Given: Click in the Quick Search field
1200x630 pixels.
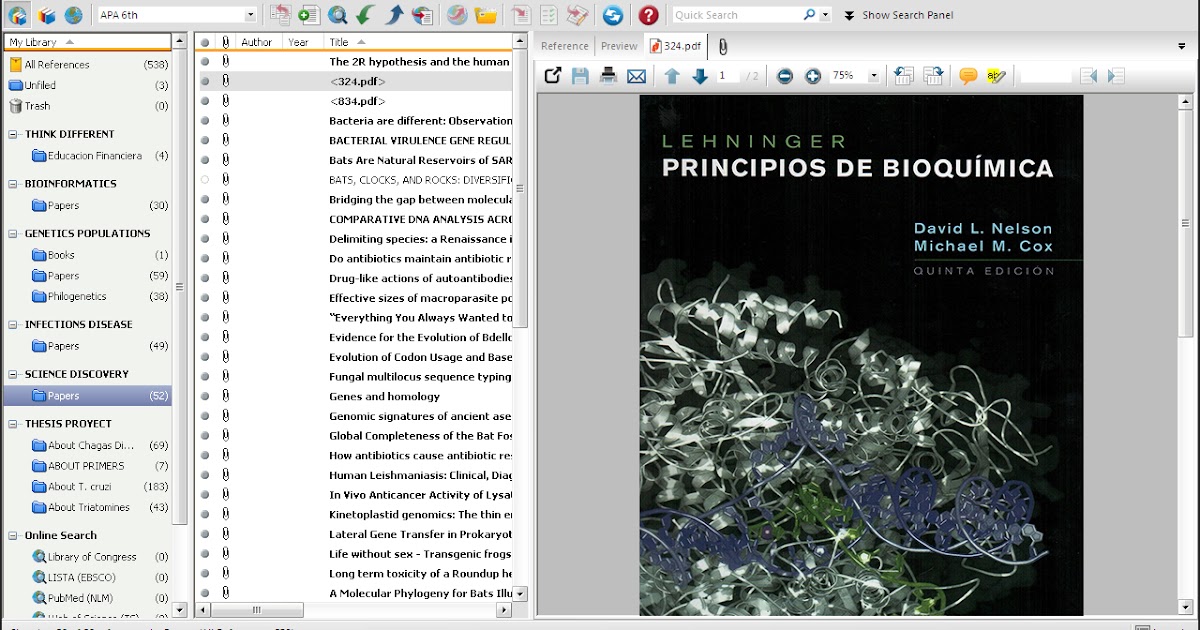Looking at the screenshot, I should tap(737, 15).
